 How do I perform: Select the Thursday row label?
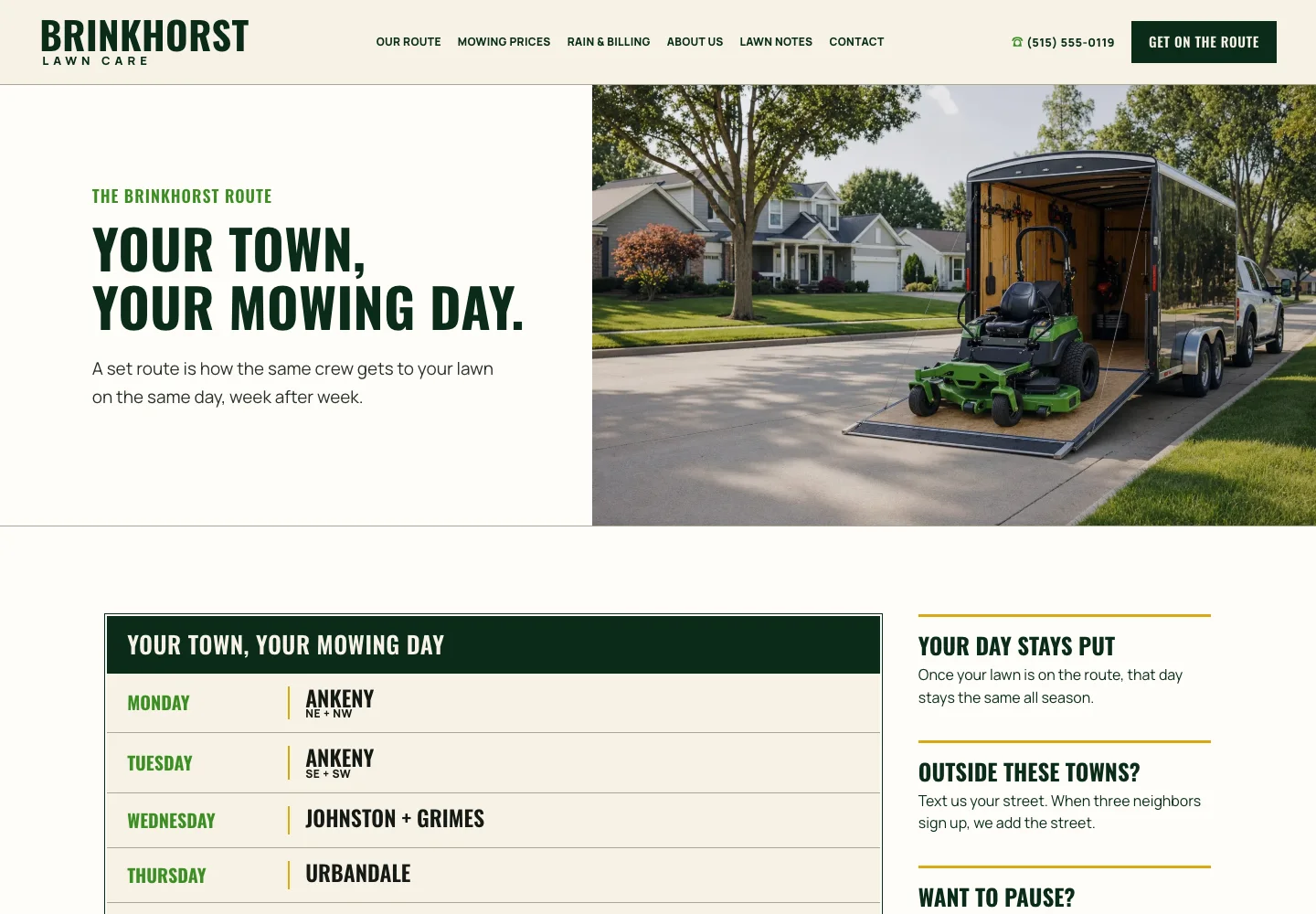tap(166, 876)
